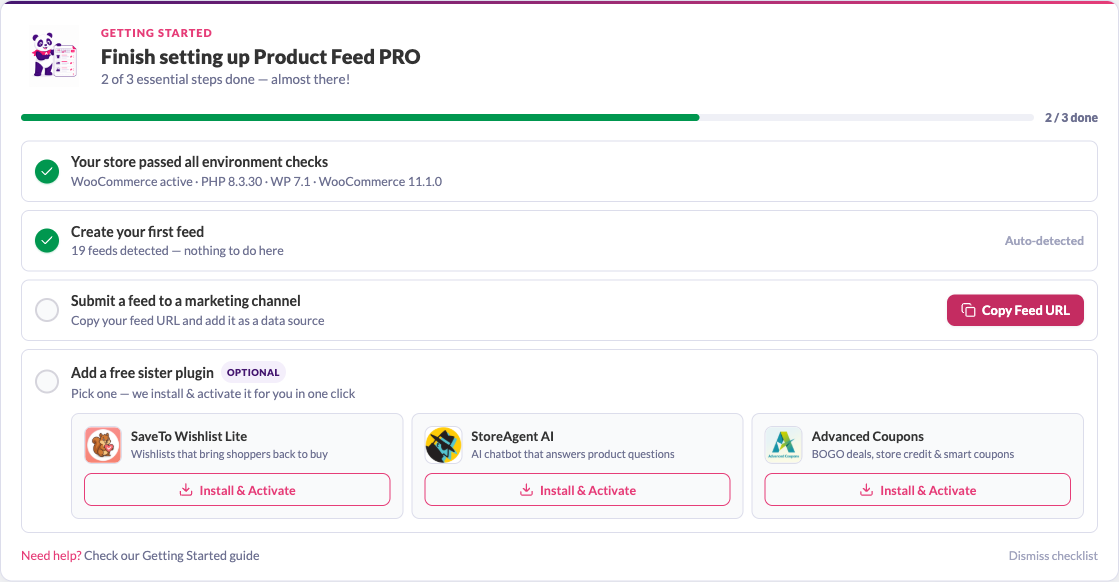Click the copy icon in Copy Feed URL button
Screen dimensions: 1119x582
coord(968,310)
